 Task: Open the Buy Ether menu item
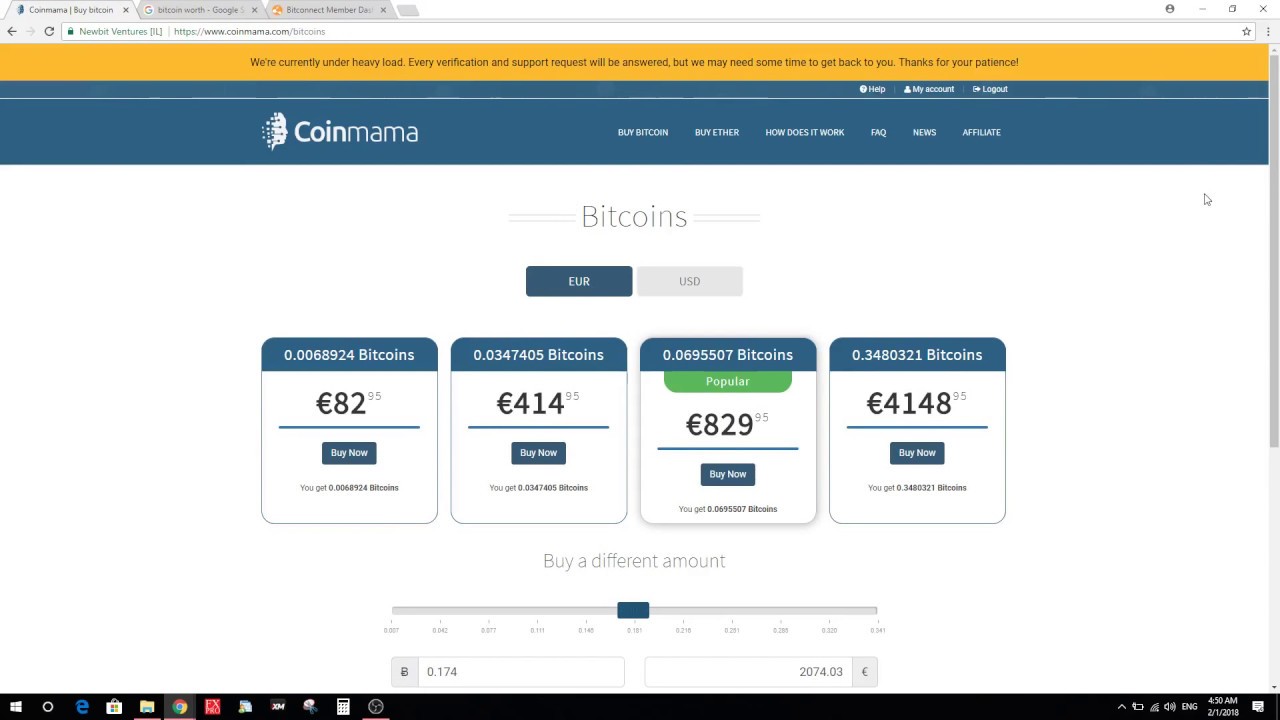[x=717, y=132]
